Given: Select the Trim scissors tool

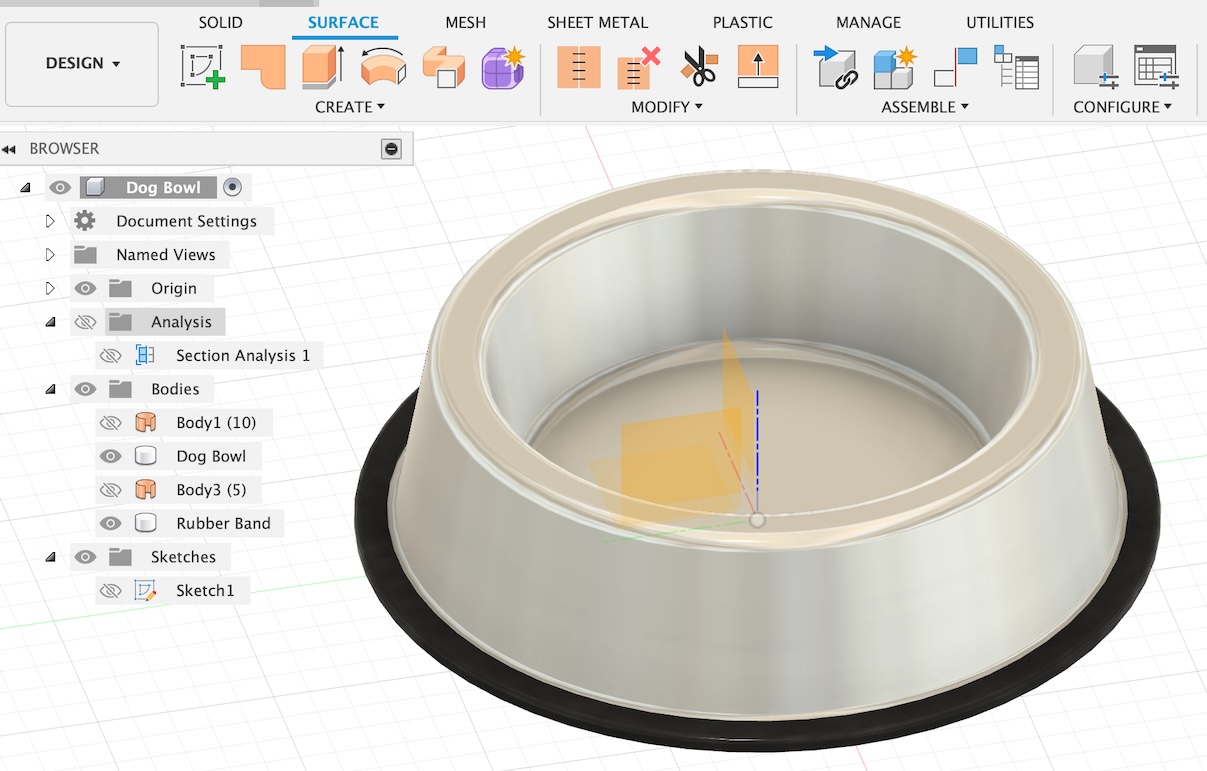Looking at the screenshot, I should point(699,67).
